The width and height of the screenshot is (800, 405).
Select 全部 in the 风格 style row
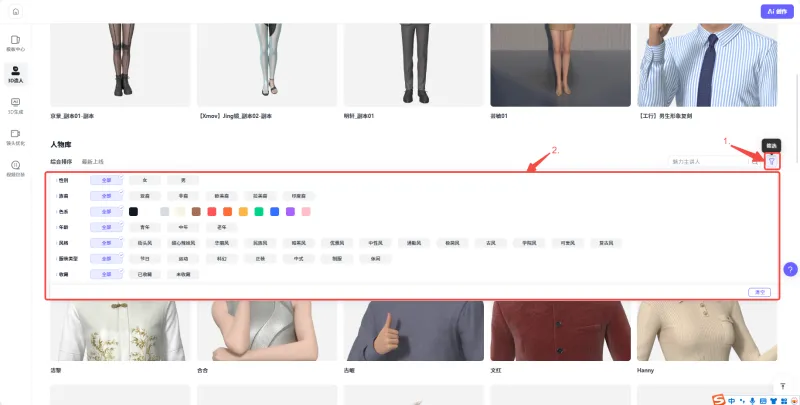click(x=106, y=243)
